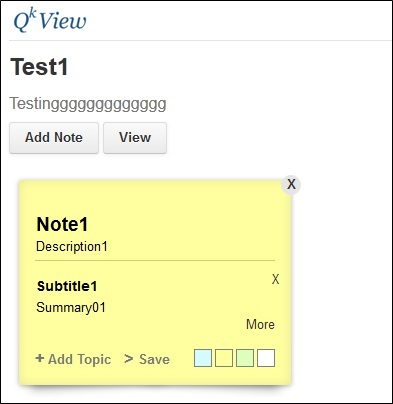Click the Add Note button
The width and height of the screenshot is (393, 404).
(x=54, y=138)
